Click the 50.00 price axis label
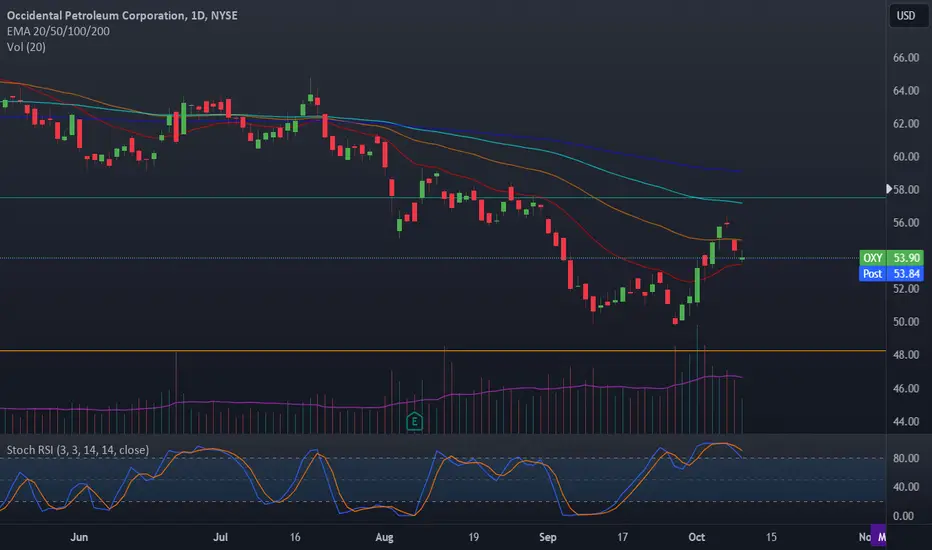The height and width of the screenshot is (550, 932). (x=906, y=322)
